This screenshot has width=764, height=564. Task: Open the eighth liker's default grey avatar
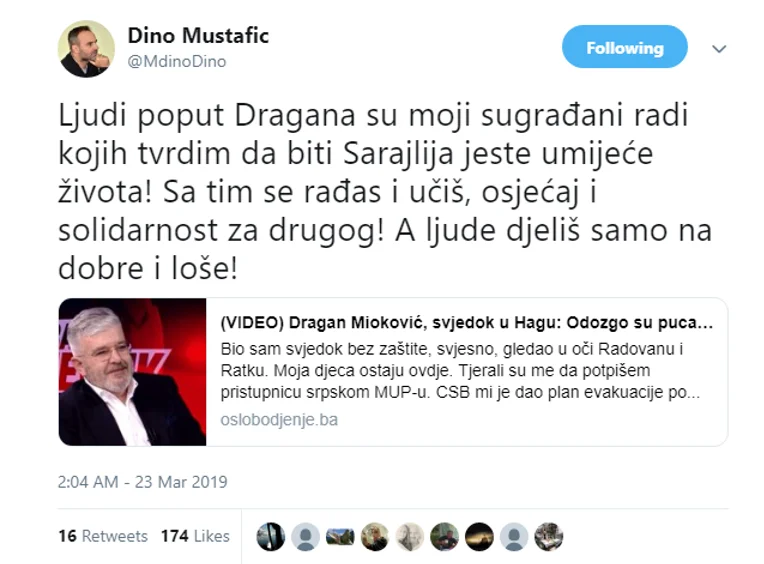pos(514,537)
